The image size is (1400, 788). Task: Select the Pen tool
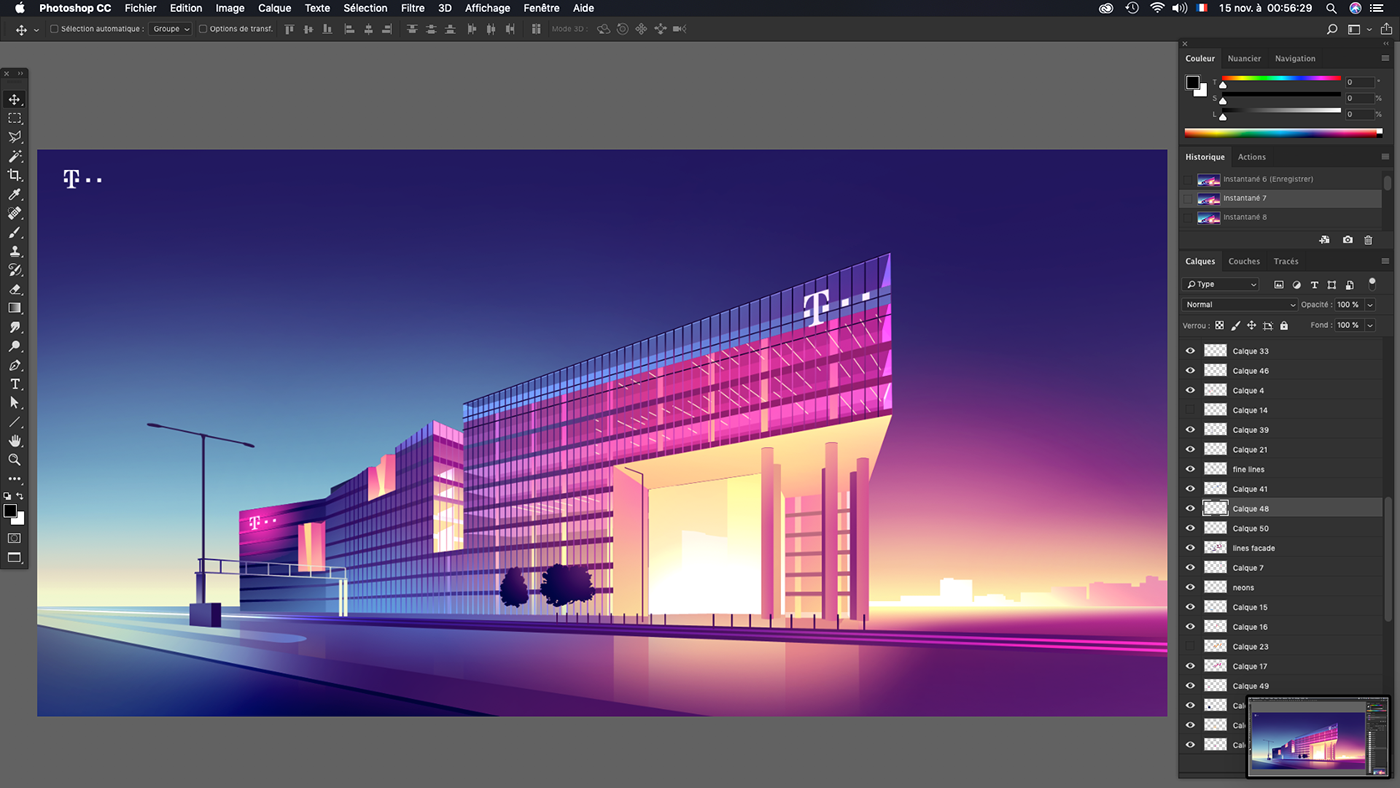(x=15, y=366)
